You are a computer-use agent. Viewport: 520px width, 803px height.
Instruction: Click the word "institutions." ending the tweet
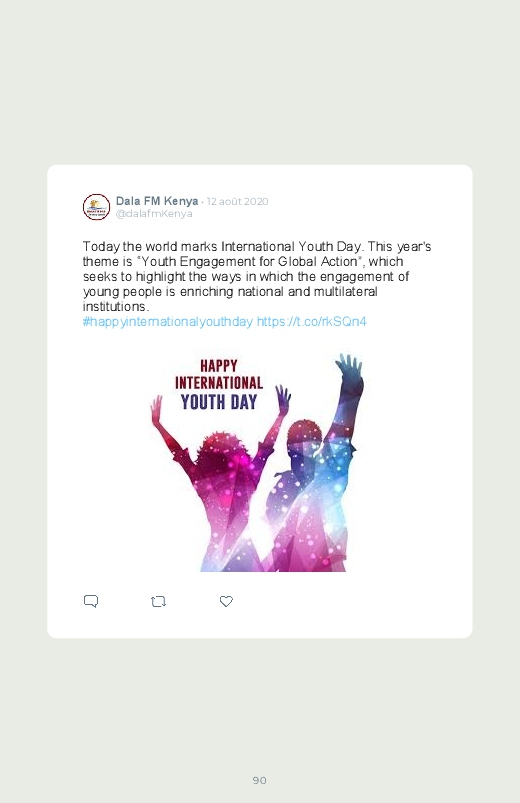[116, 307]
